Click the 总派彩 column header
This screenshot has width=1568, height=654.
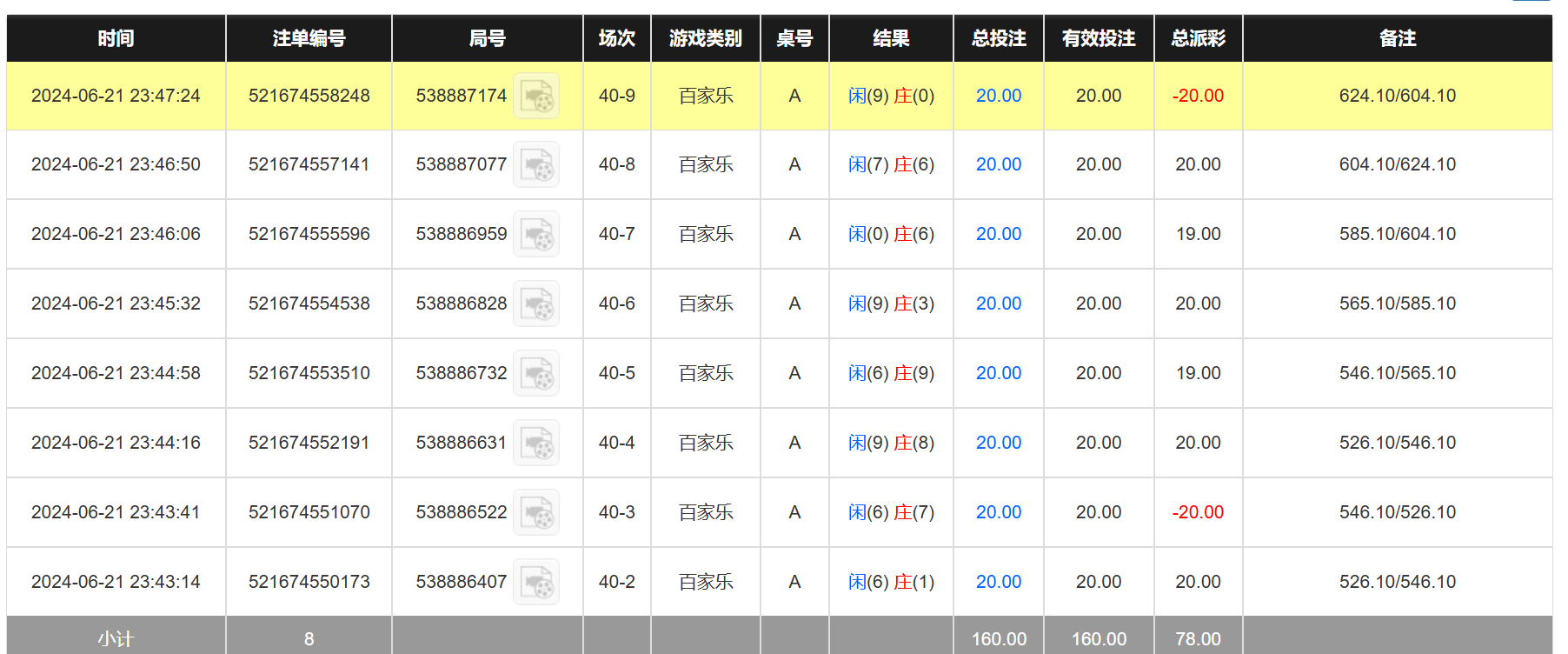pyautogui.click(x=1198, y=38)
